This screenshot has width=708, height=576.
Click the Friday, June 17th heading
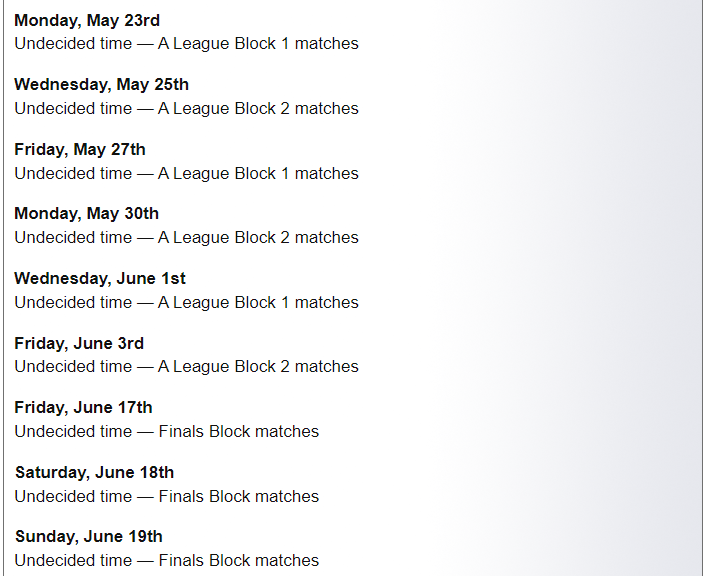tap(83, 407)
